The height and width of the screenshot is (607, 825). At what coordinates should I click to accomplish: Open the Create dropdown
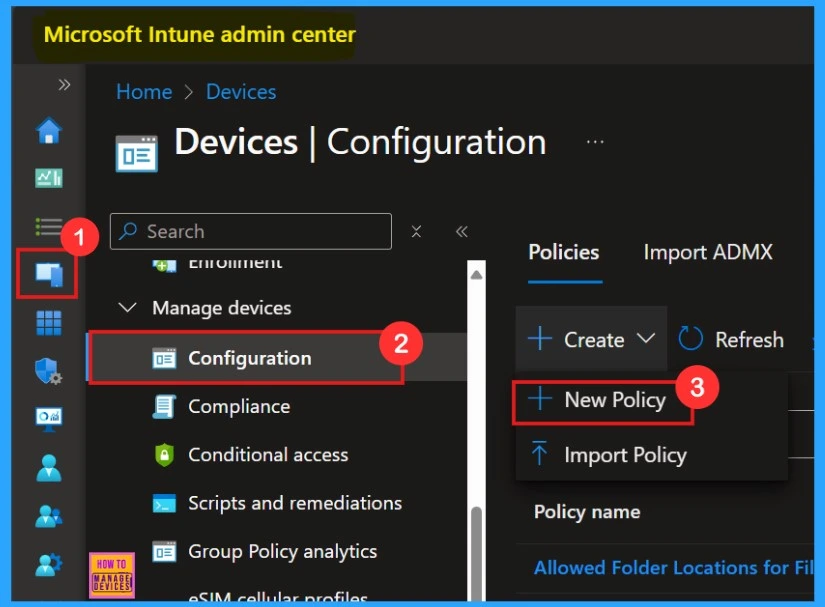(x=591, y=339)
